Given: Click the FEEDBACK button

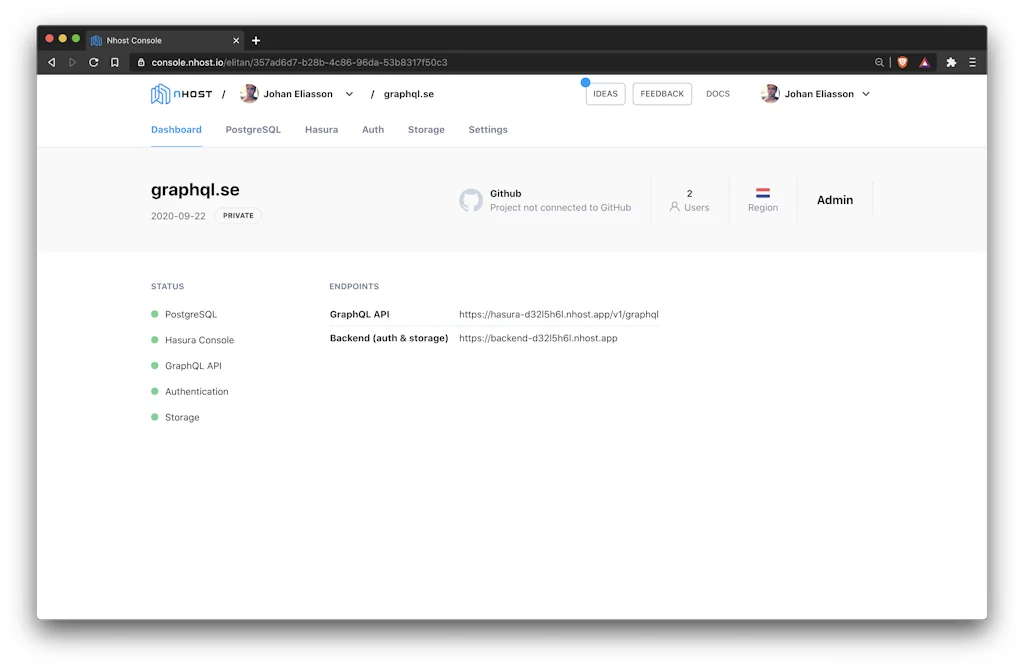Looking at the screenshot, I should (661, 93).
